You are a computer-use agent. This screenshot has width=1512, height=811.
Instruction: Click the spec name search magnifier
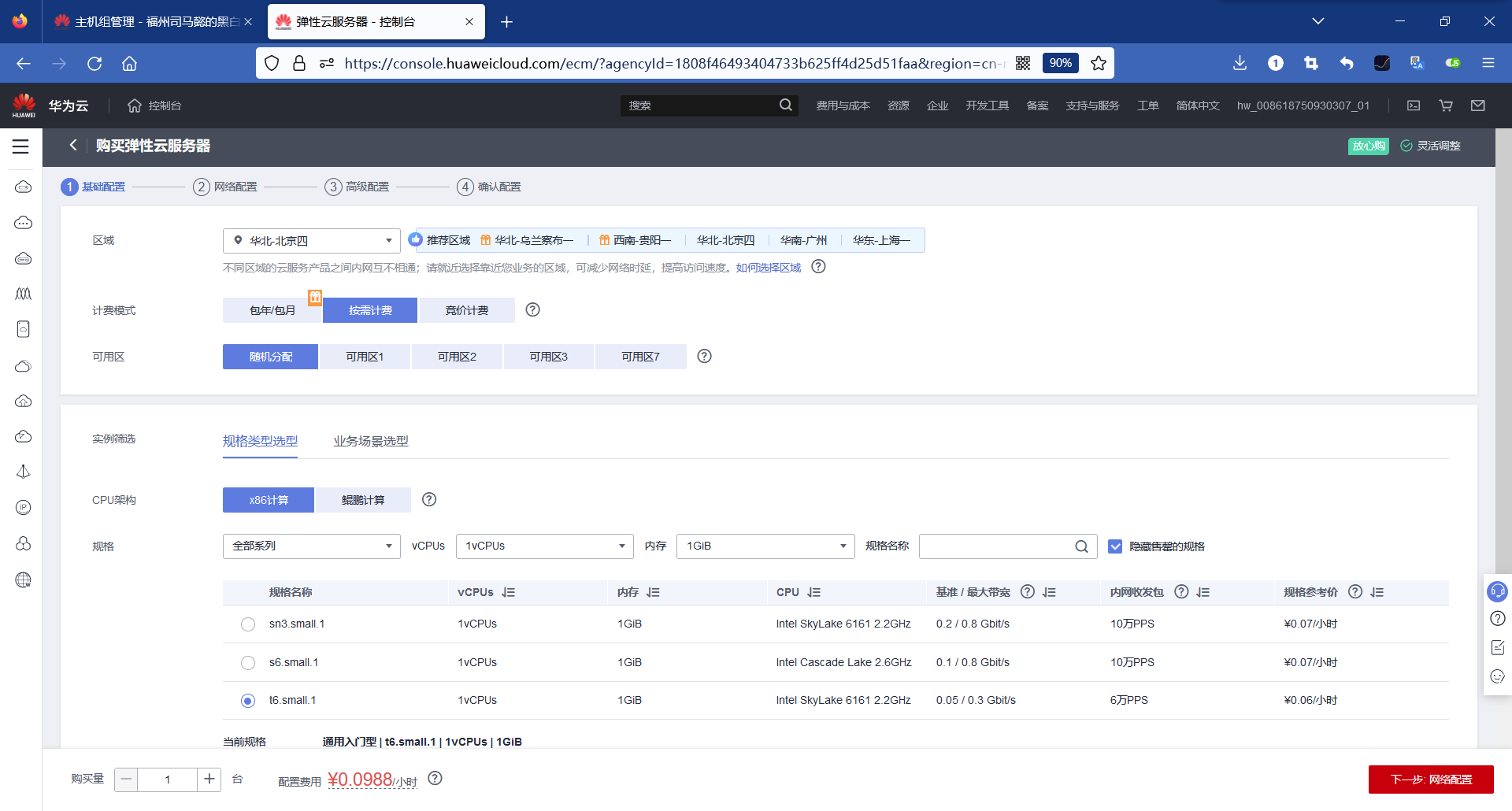(1082, 546)
